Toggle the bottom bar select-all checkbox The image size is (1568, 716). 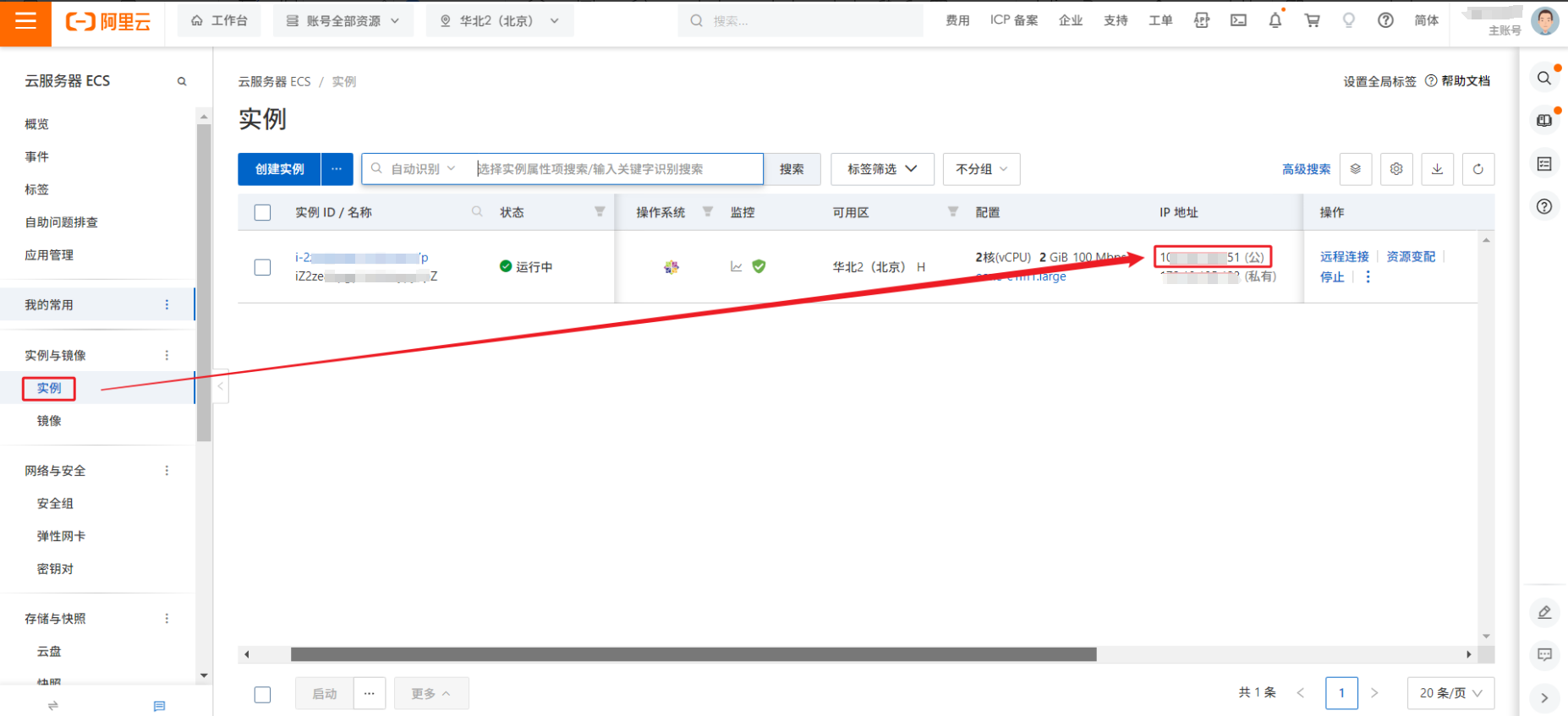263,694
